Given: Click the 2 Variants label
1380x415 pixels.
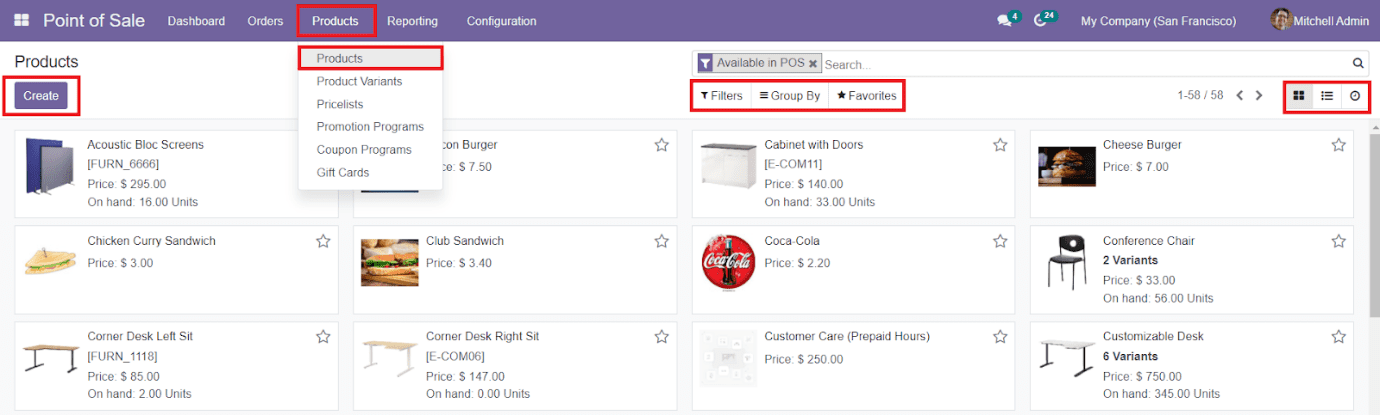Looking at the screenshot, I should [1130, 260].
